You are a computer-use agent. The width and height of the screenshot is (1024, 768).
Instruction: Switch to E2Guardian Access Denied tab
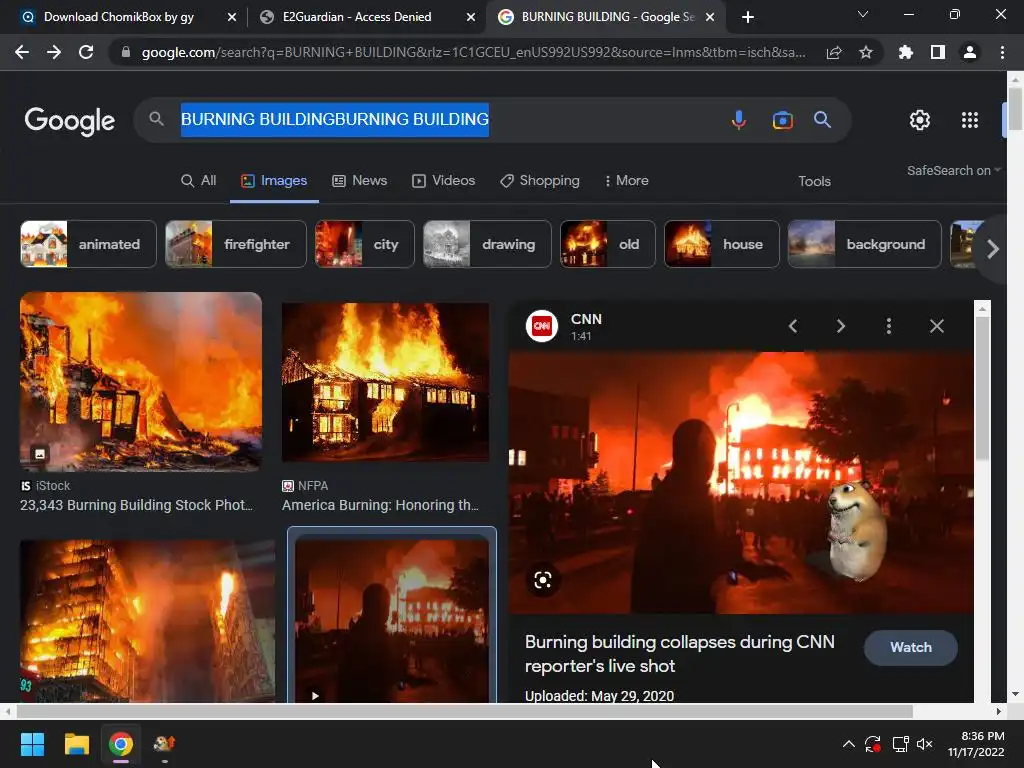pos(357,17)
